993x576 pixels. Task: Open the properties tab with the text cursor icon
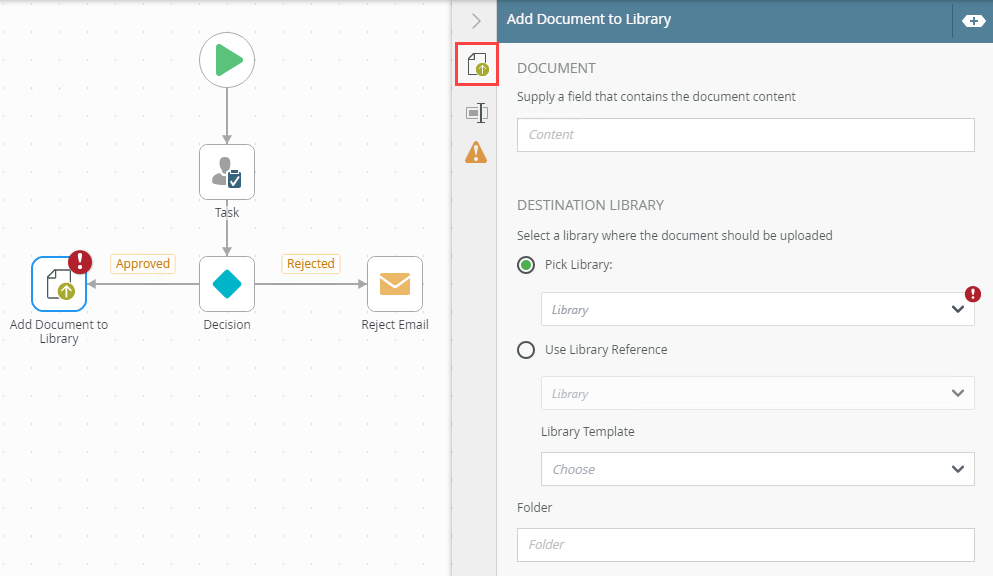pos(476,113)
